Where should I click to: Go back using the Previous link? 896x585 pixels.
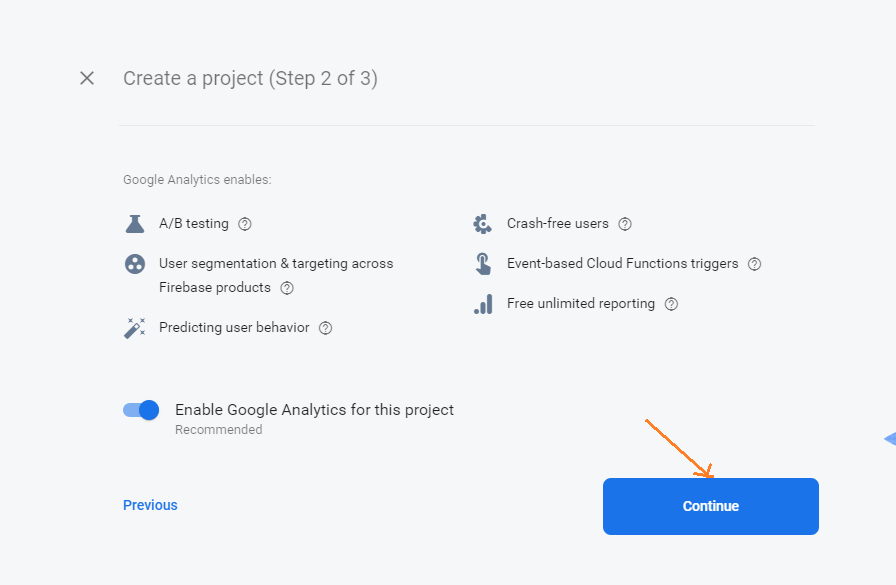150,505
